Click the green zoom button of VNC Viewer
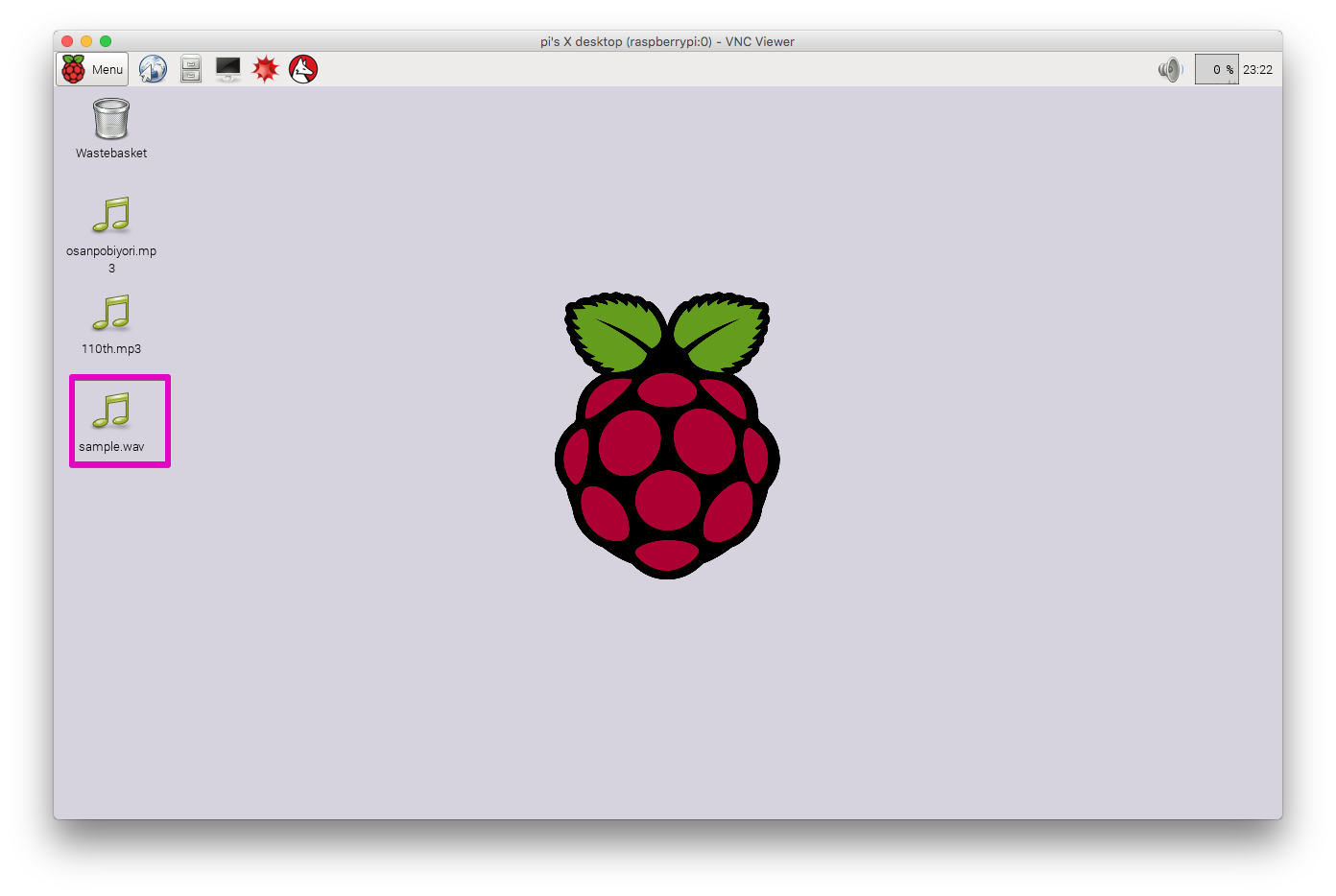This screenshot has height=896, width=1336. tap(106, 41)
